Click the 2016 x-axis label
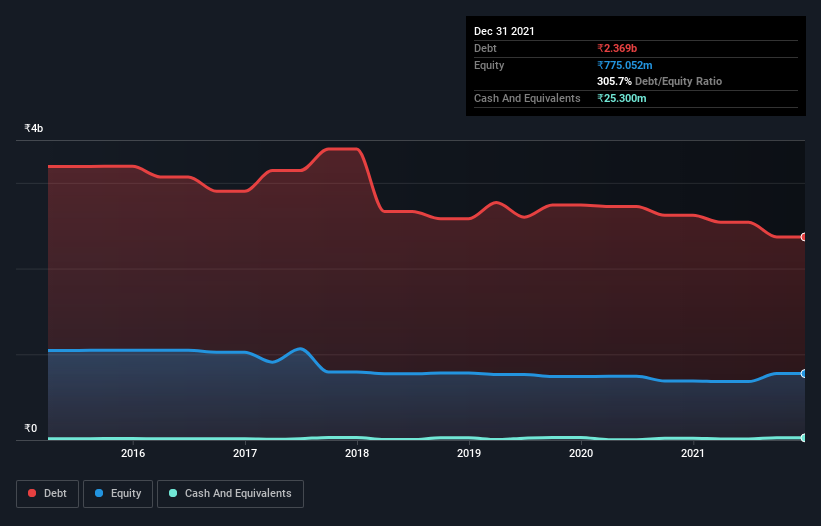This screenshot has height=526, width=821. (x=133, y=453)
